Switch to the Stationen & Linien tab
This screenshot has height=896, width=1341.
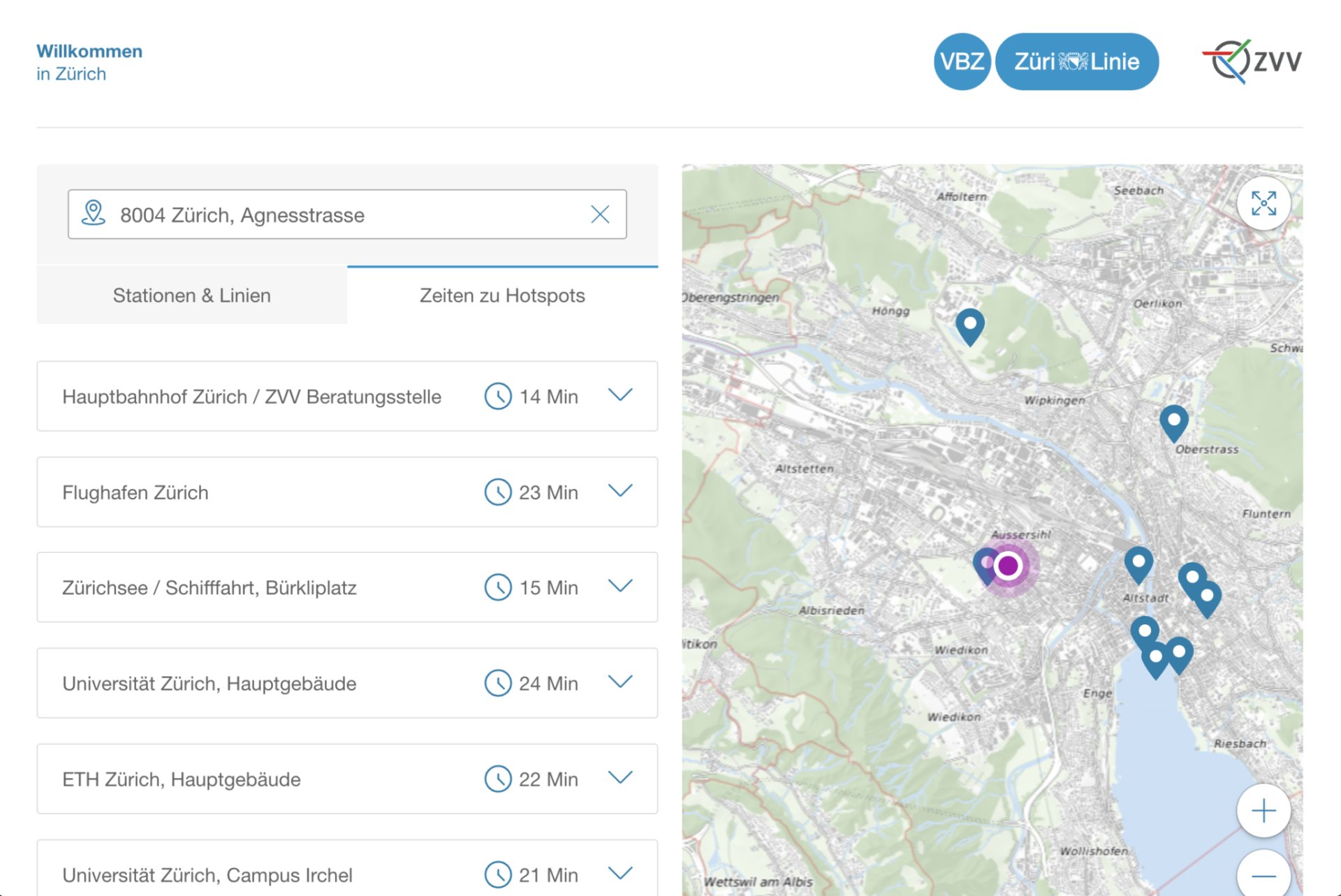[x=191, y=295]
